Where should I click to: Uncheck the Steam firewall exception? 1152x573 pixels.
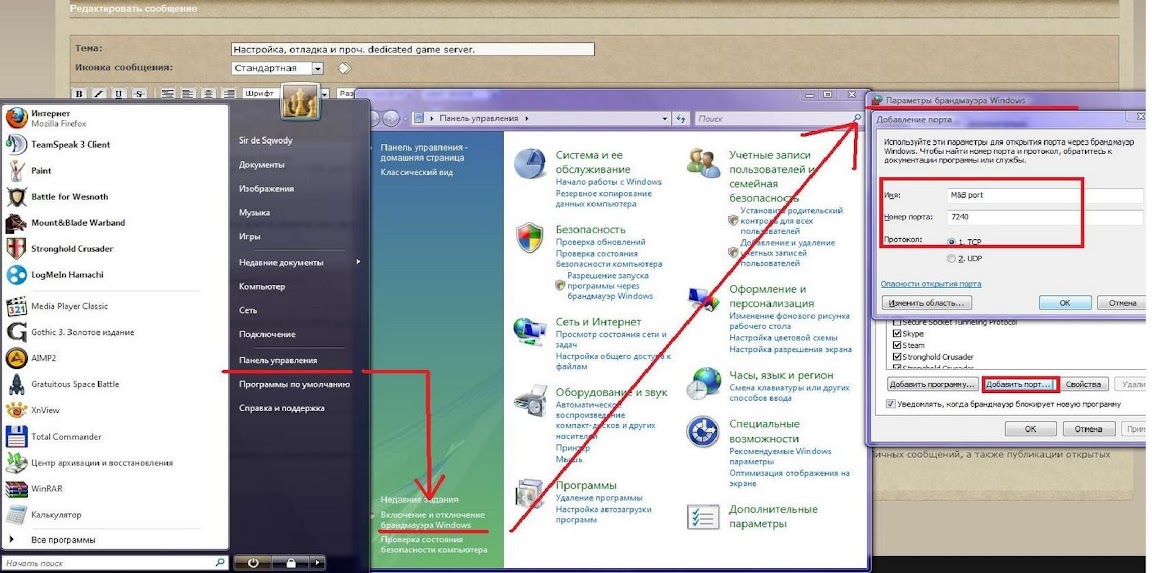coord(896,345)
